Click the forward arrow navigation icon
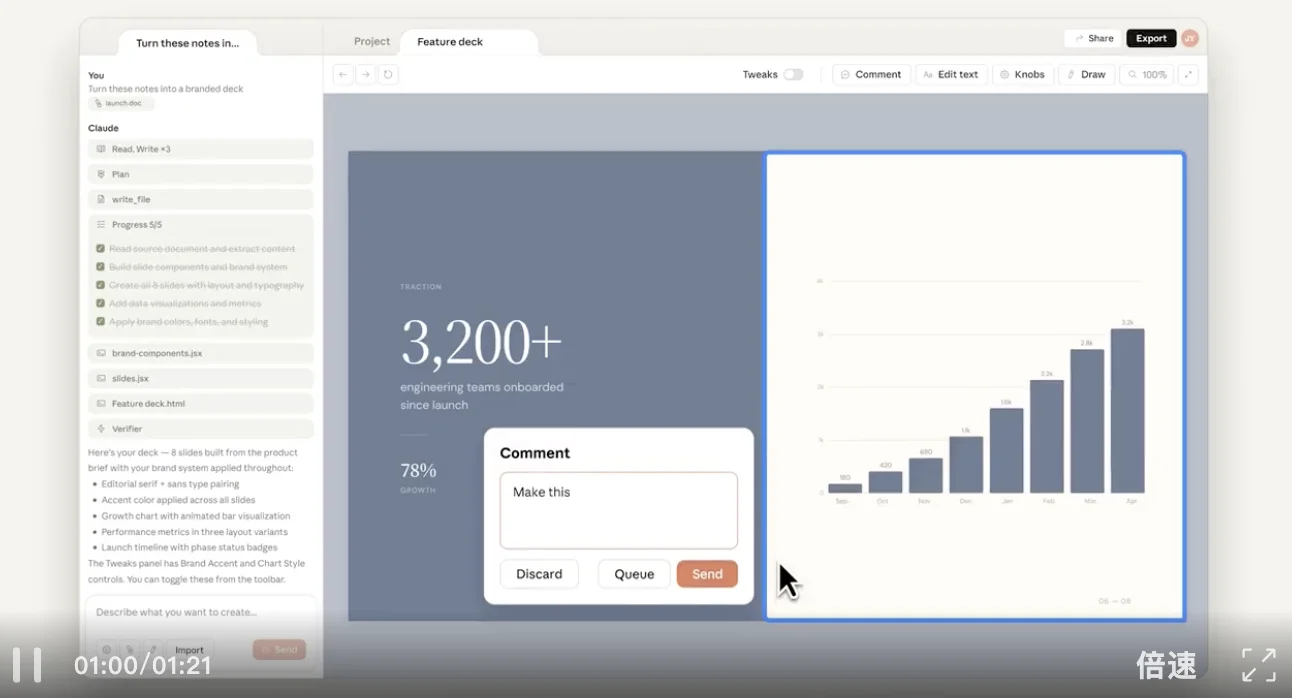Image resolution: width=1292 pixels, height=698 pixels. tap(366, 74)
